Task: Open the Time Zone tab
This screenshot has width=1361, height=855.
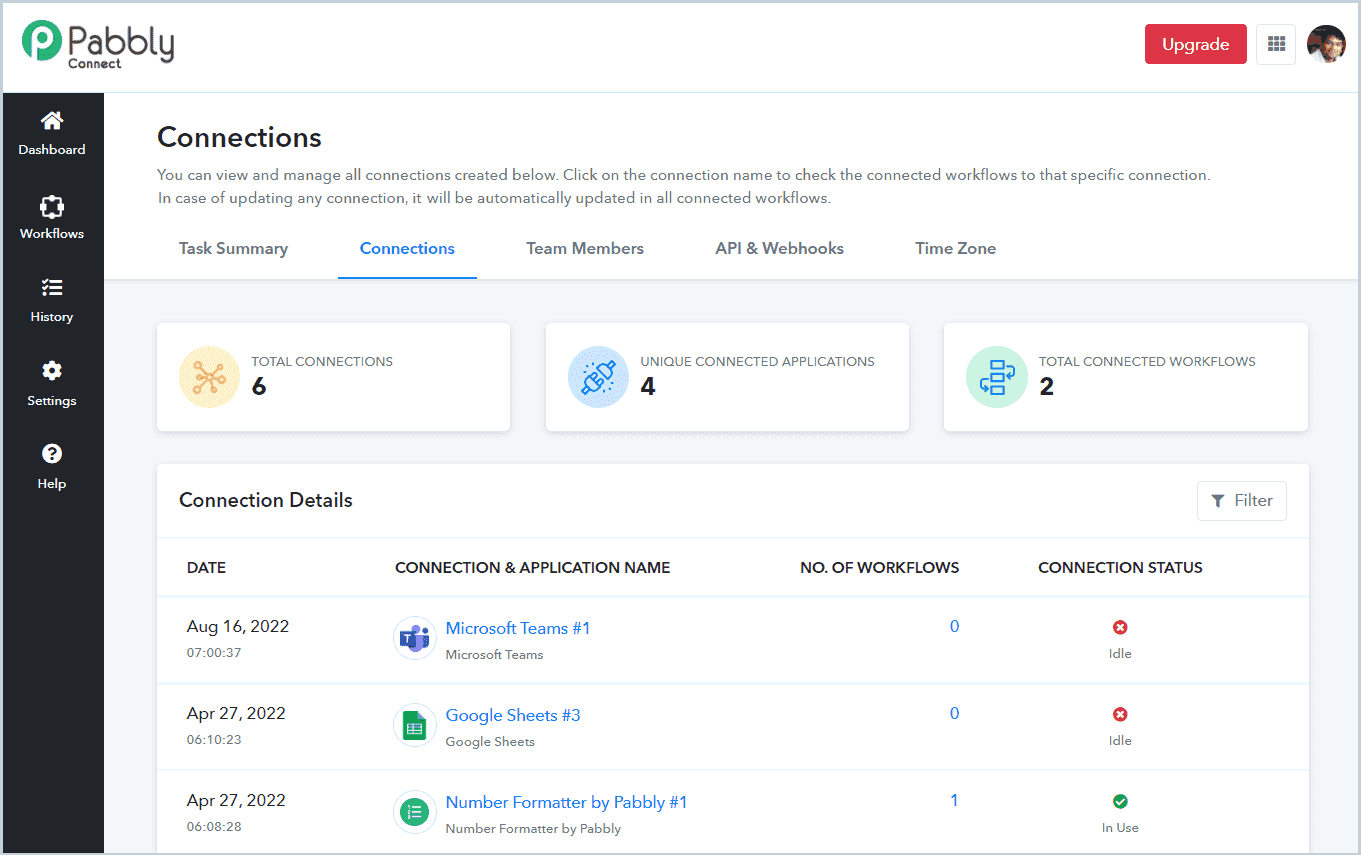Action: 956,248
